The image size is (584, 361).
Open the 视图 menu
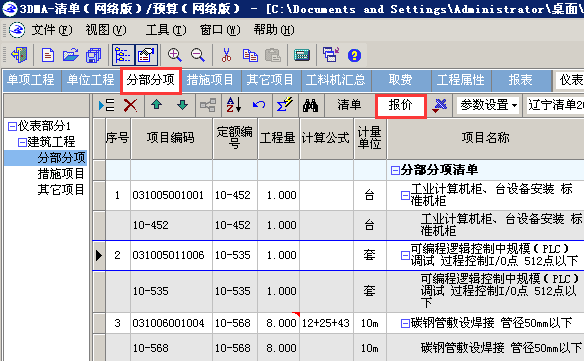tap(106, 30)
